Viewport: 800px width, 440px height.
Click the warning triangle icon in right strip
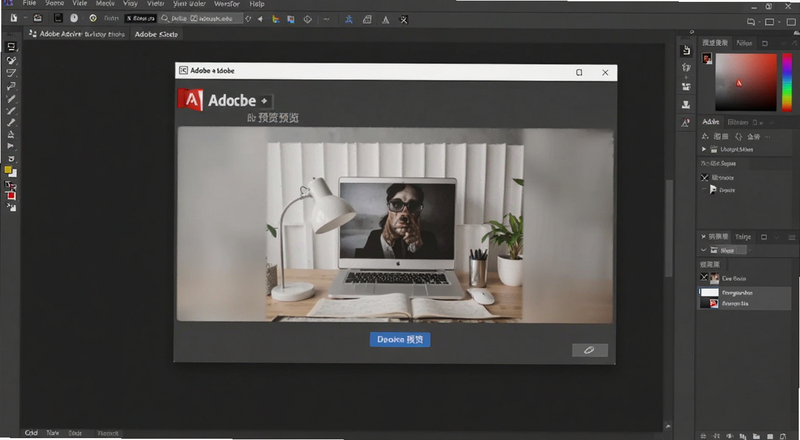686,123
